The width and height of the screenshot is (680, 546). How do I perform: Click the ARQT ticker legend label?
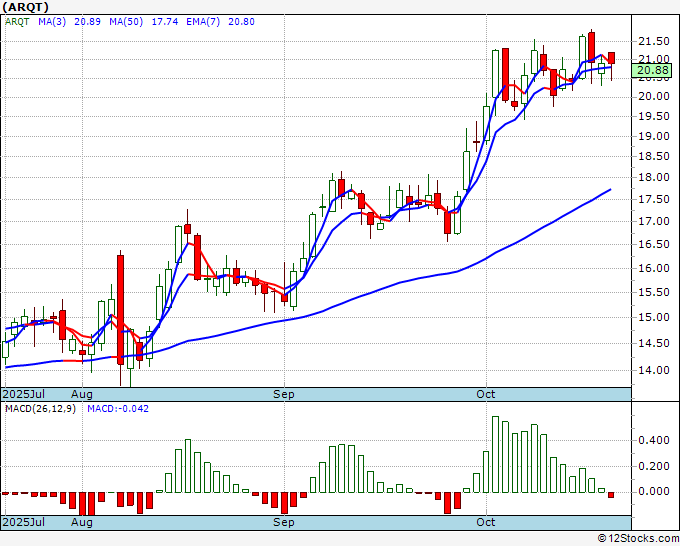click(x=17, y=22)
